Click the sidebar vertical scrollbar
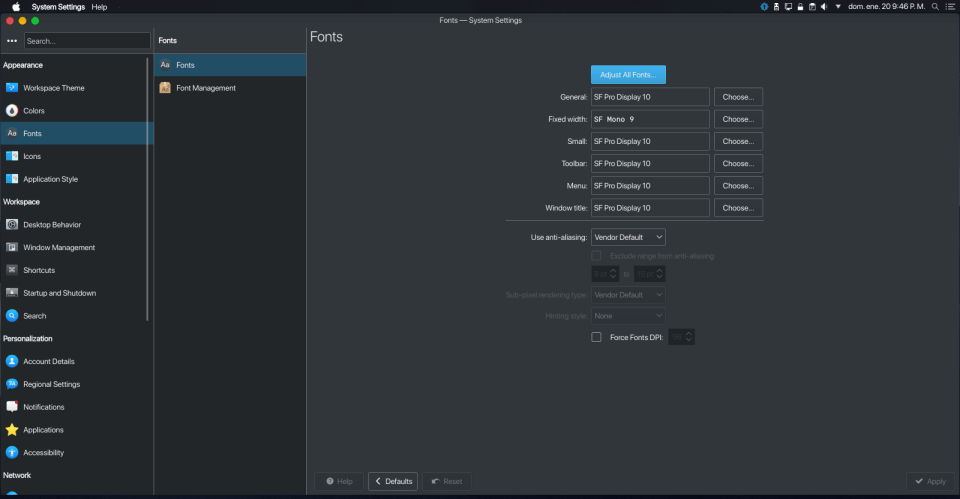Screen dimensions: 960x499 pyautogui.click(x=147, y=190)
